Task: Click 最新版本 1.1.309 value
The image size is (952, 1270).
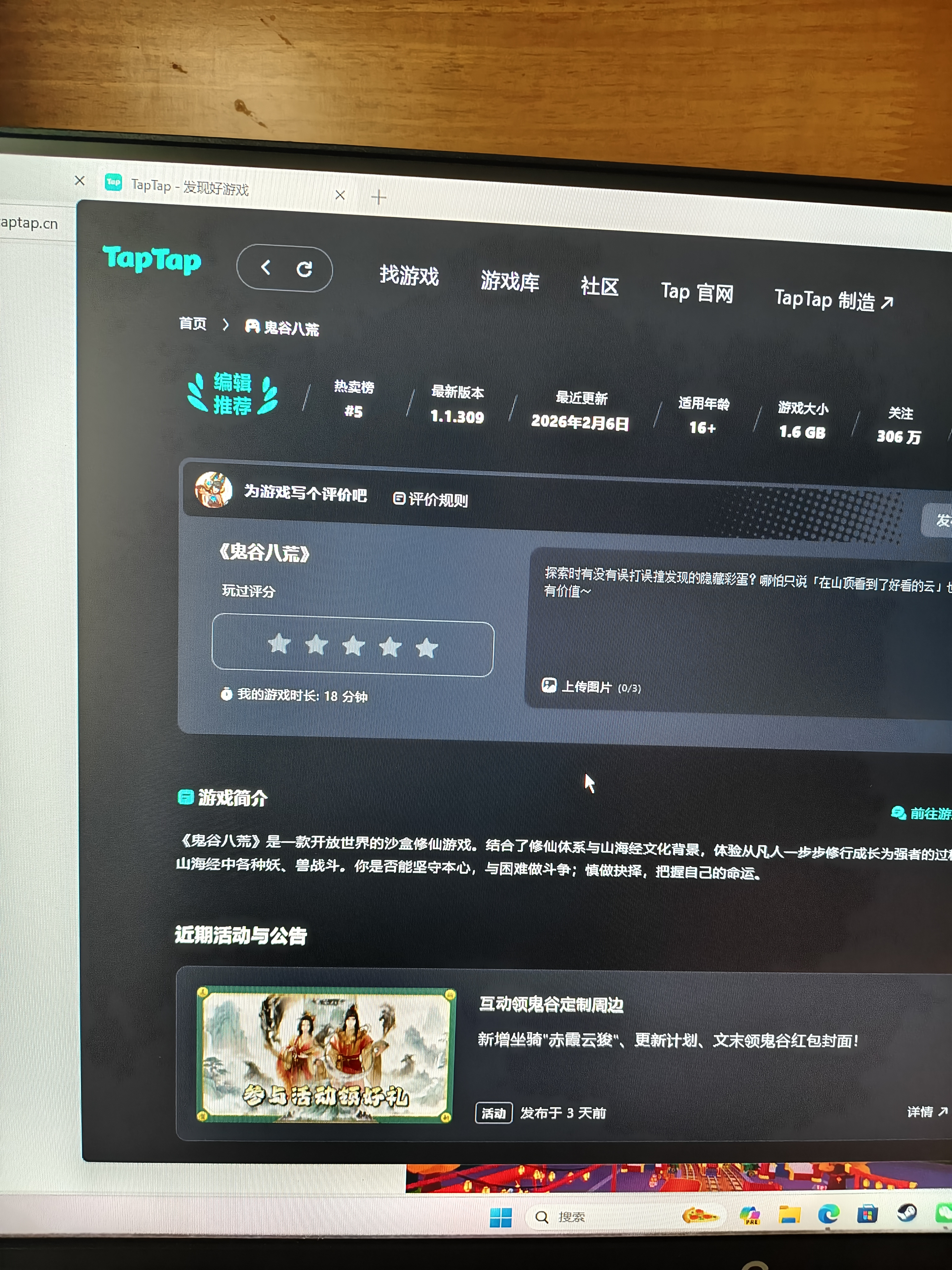Action: tap(457, 404)
